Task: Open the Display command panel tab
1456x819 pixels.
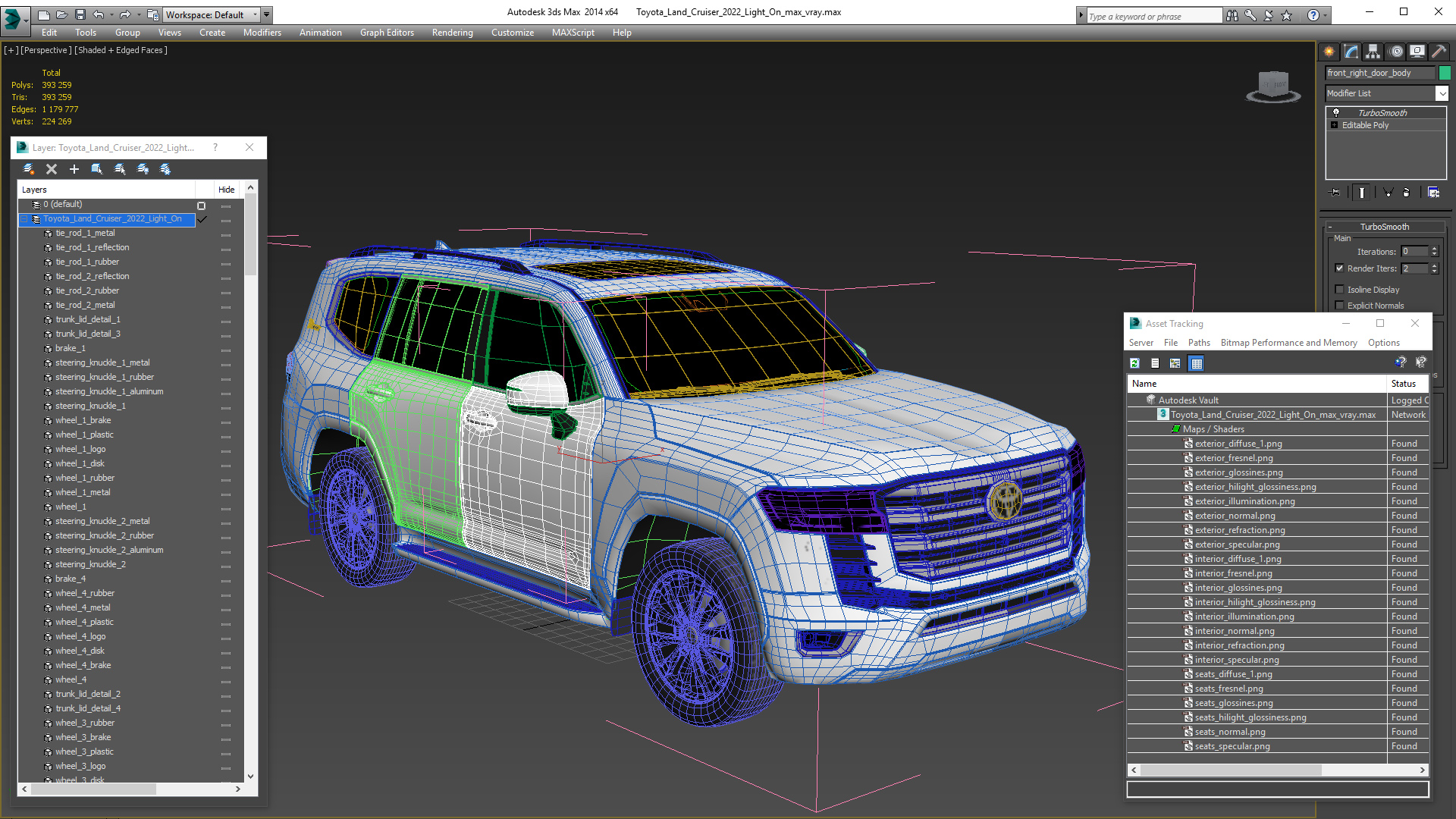Action: (1417, 52)
